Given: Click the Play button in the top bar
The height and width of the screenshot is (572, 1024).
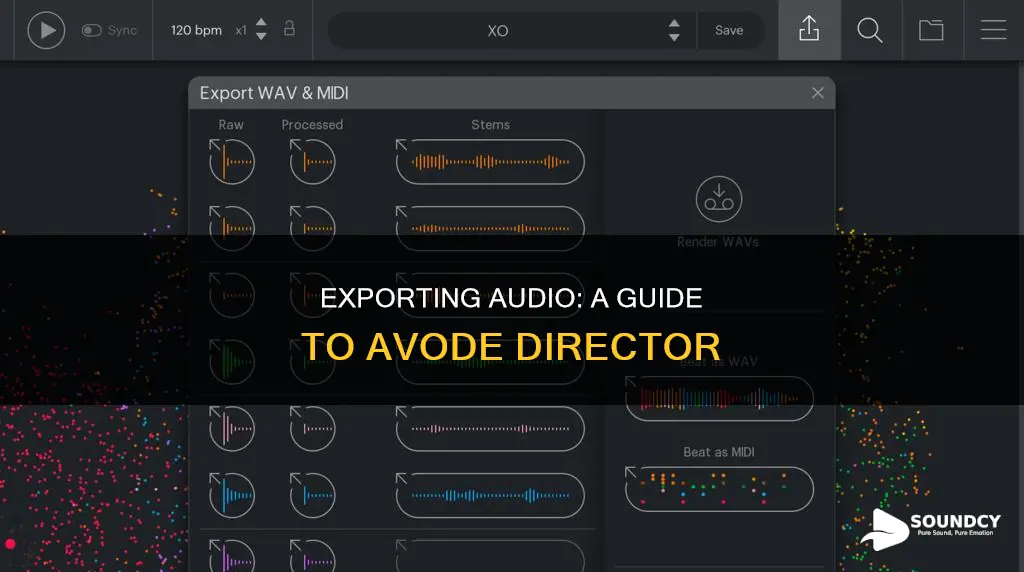Looking at the screenshot, I should (x=46, y=30).
